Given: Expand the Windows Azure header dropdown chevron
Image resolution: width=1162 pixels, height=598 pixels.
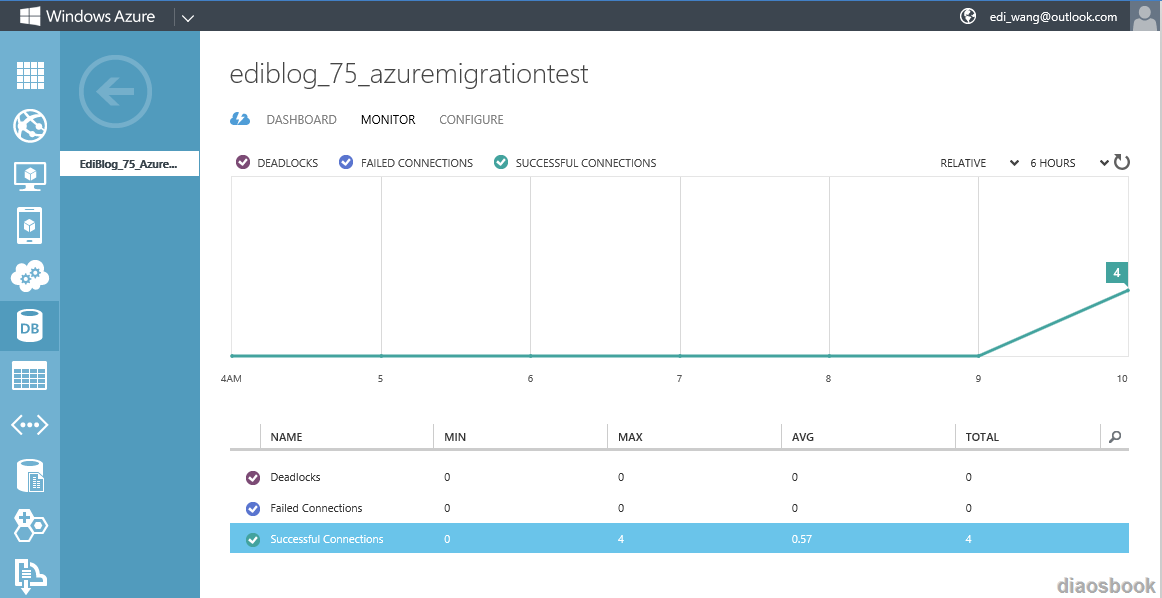Looking at the screenshot, I should point(187,17).
